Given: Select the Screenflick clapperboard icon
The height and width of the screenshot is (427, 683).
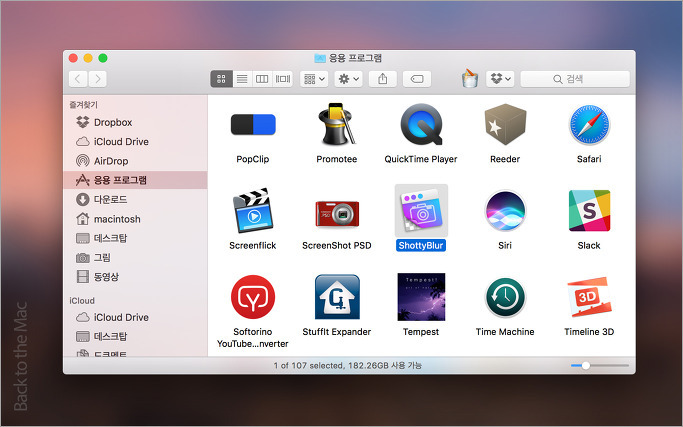Looking at the screenshot, I should 253,210.
